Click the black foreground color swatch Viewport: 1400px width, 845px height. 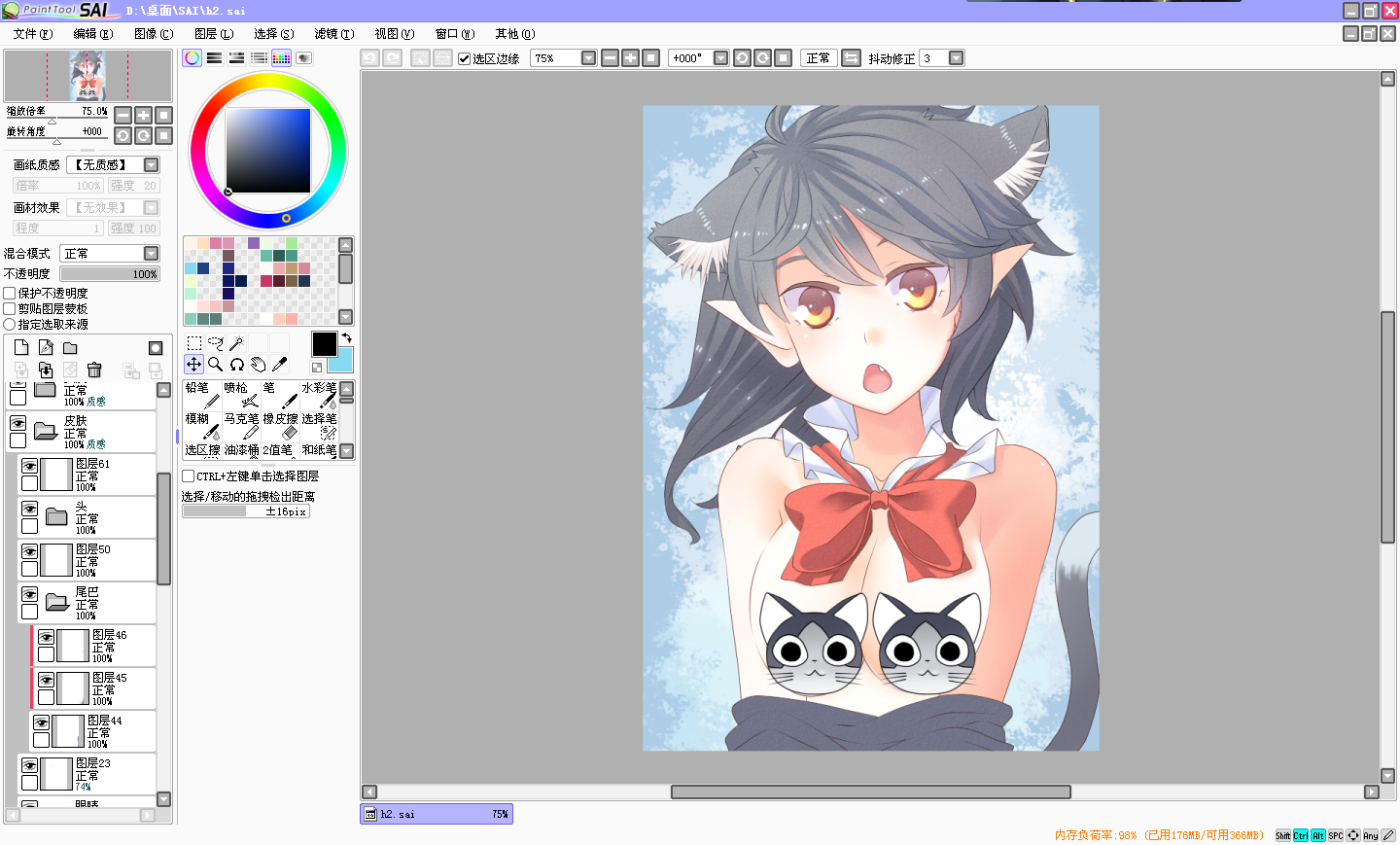tap(324, 344)
